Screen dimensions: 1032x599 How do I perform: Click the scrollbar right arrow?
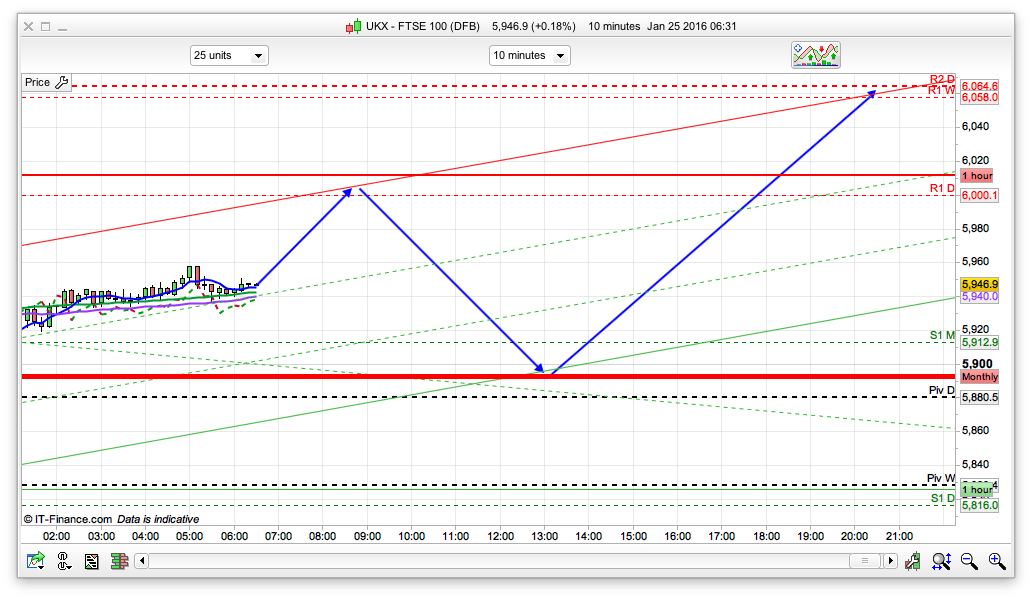[x=890, y=562]
